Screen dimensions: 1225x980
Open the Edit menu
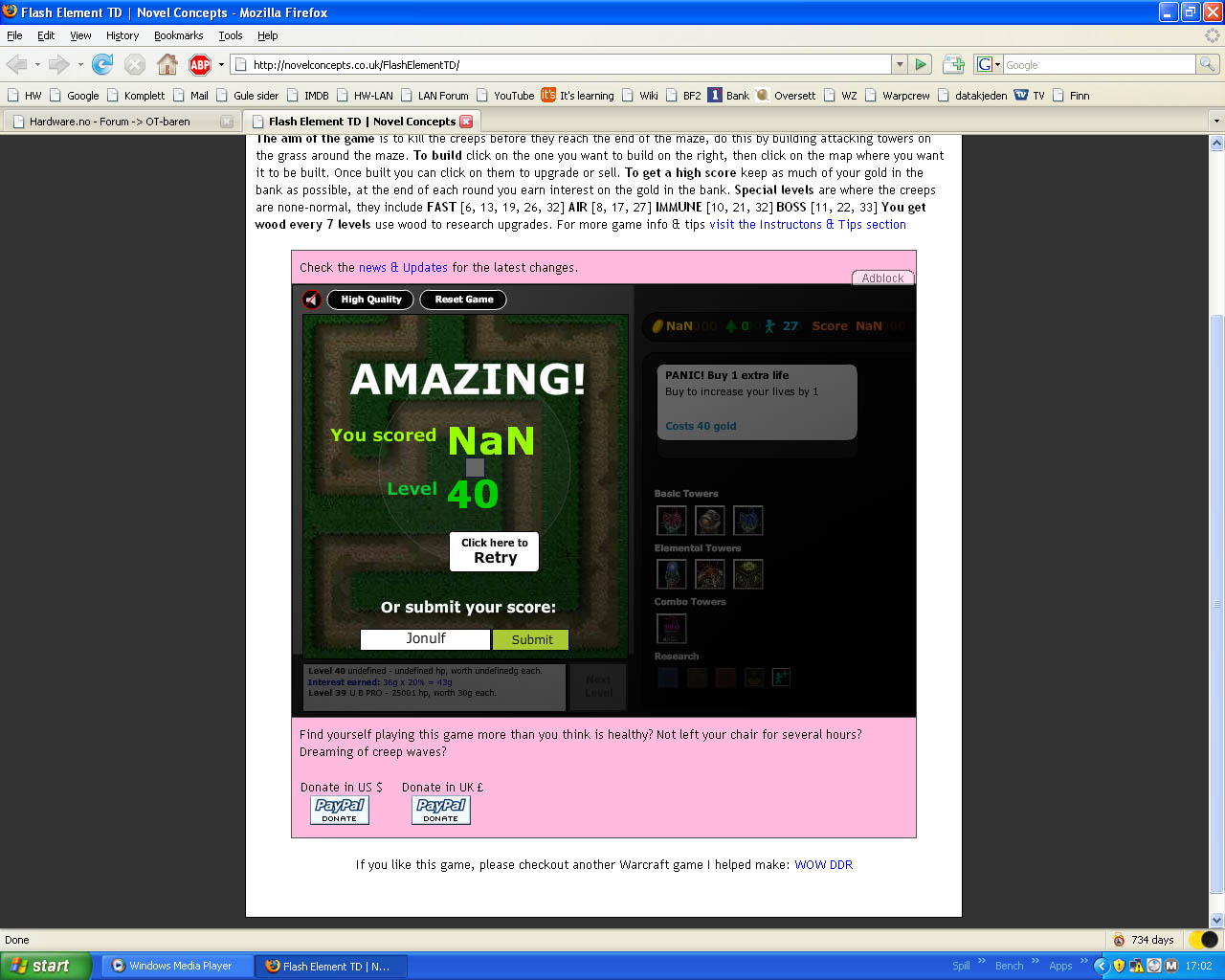pos(46,35)
